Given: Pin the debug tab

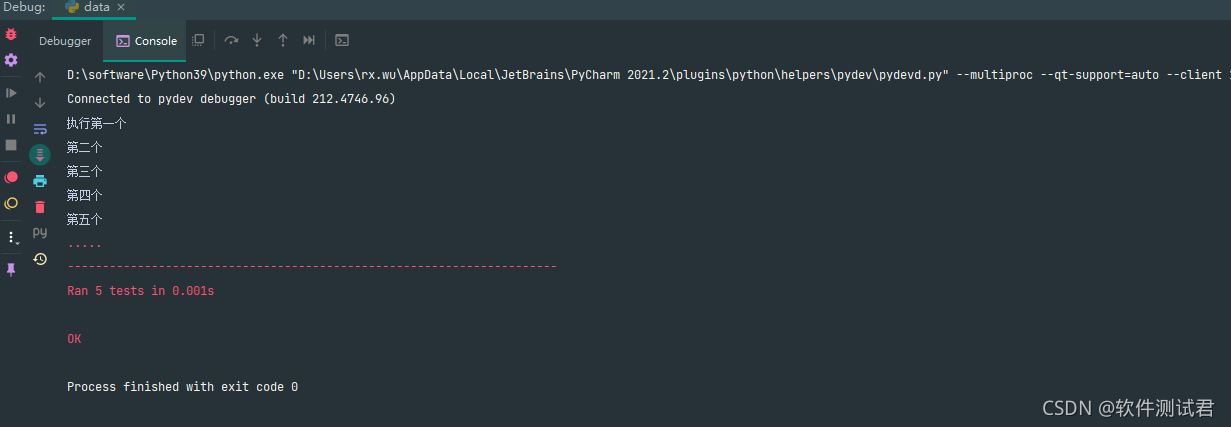Looking at the screenshot, I should tap(11, 269).
